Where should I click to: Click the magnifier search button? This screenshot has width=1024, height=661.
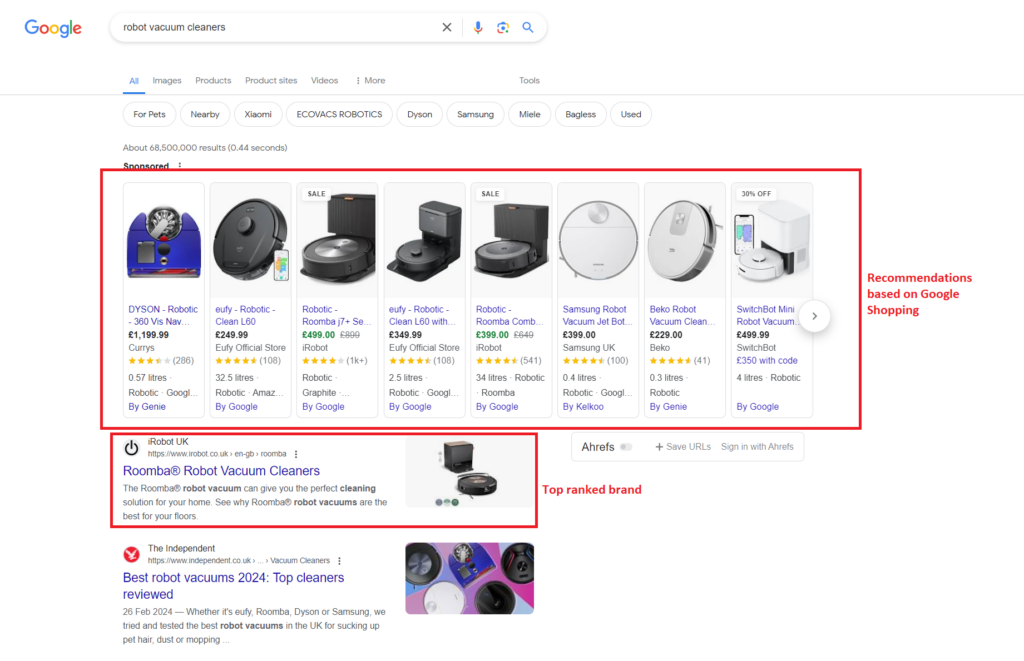click(x=528, y=27)
